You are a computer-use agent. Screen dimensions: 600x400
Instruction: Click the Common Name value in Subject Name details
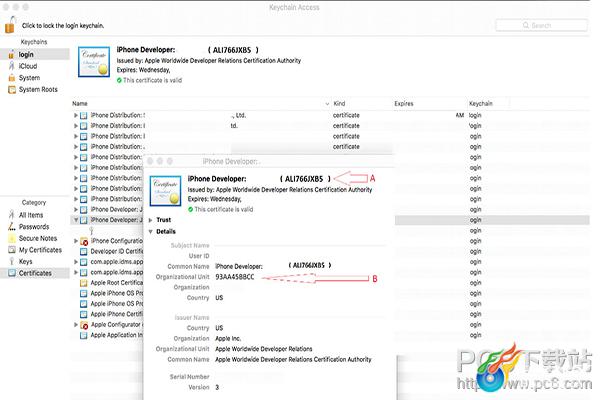pyautogui.click(x=273, y=266)
